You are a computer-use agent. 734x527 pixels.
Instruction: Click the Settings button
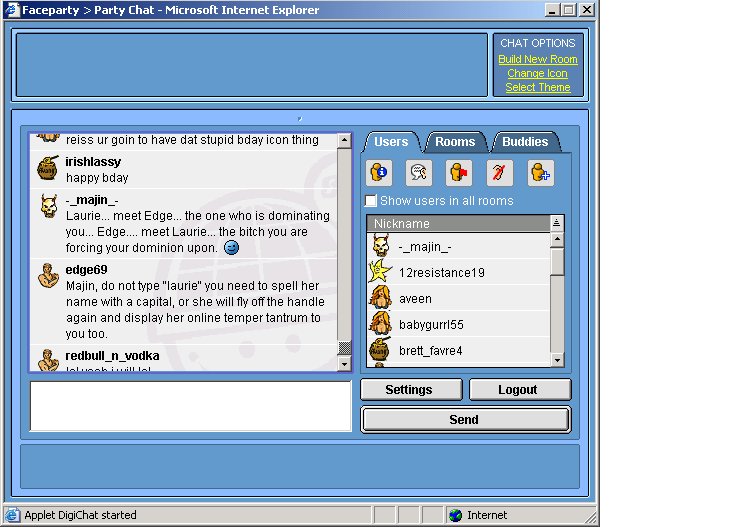click(x=411, y=390)
